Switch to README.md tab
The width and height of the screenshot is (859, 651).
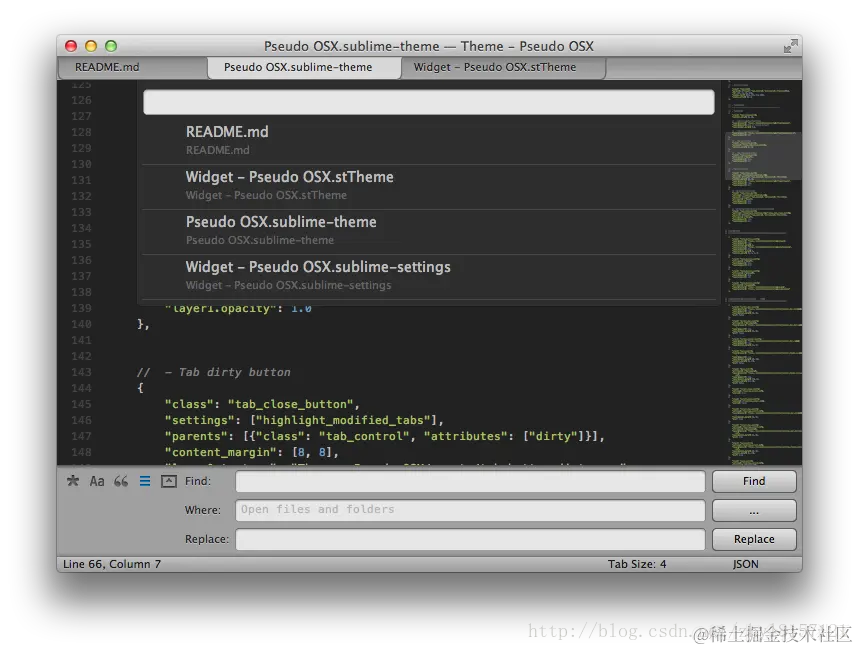pyautogui.click(x=133, y=67)
